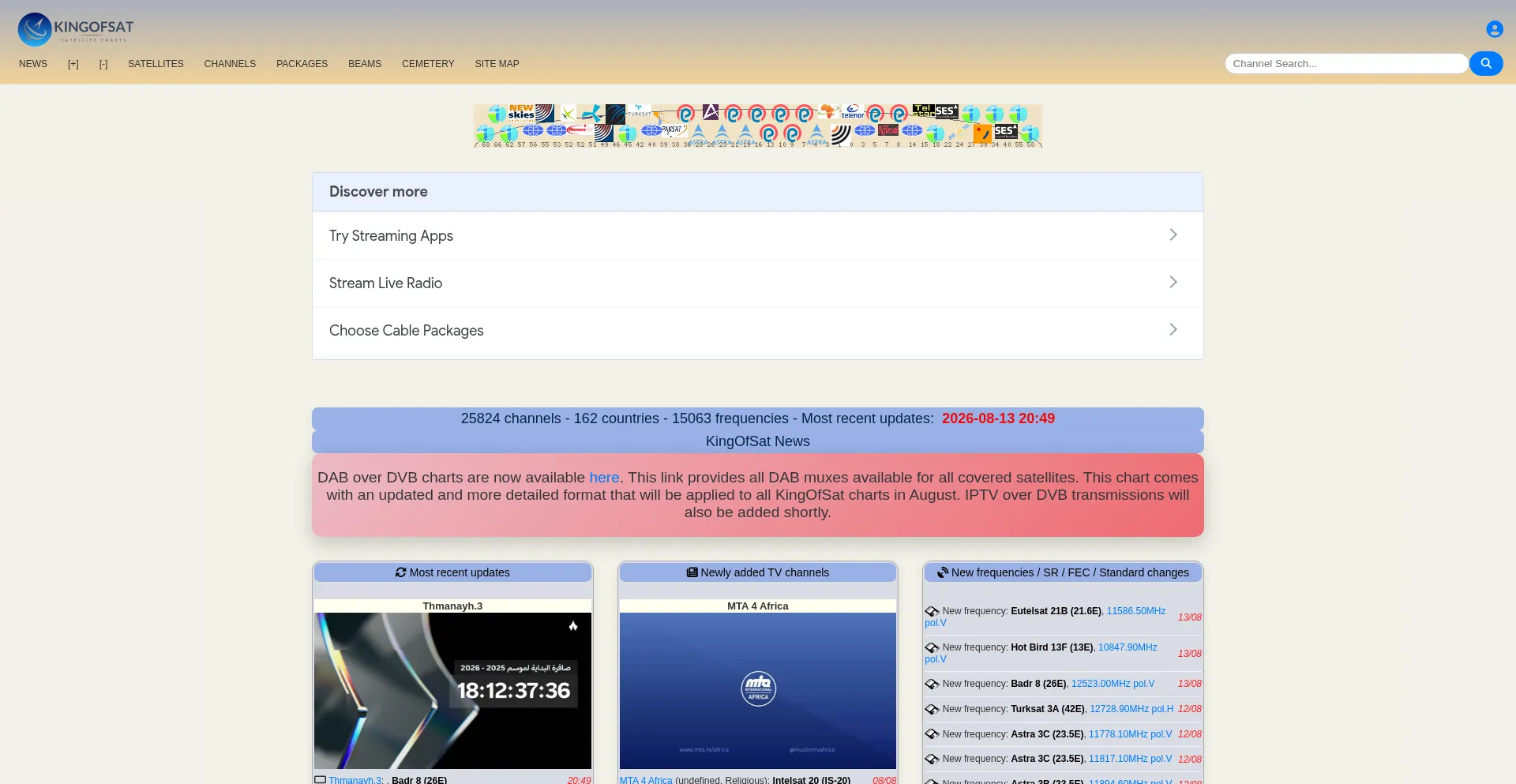Viewport: 1516px width, 784px height.
Task: Open the Choose Cable Packages link text
Action: click(406, 331)
